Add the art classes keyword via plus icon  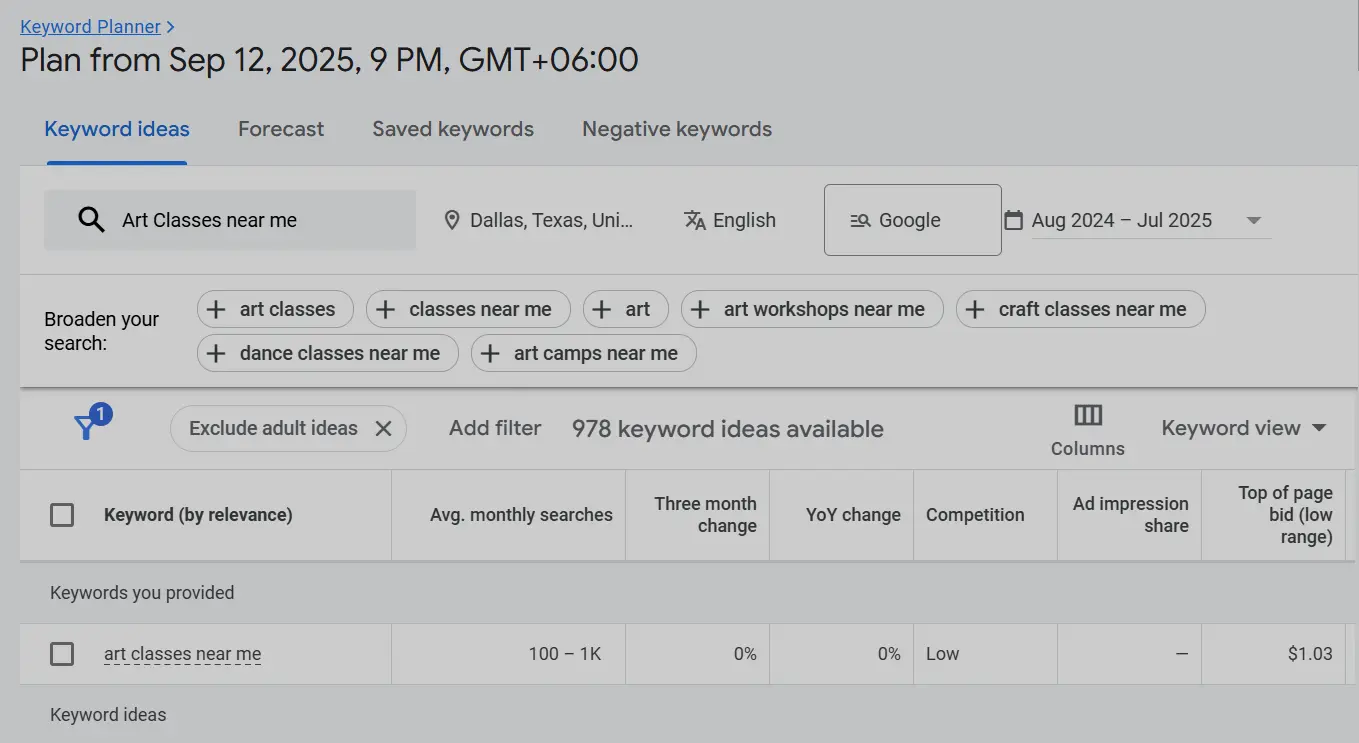tap(216, 309)
